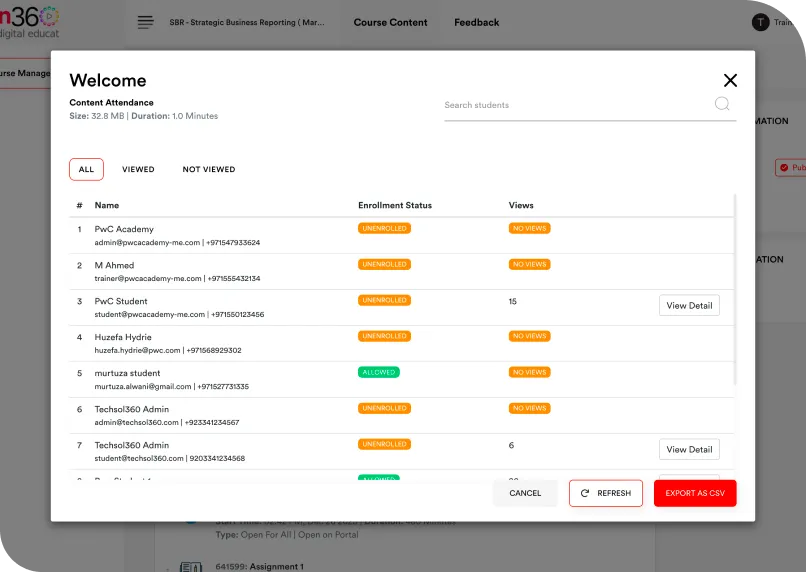The height and width of the screenshot is (572, 806).
Task: Click the views count 6
Action: click(x=511, y=445)
